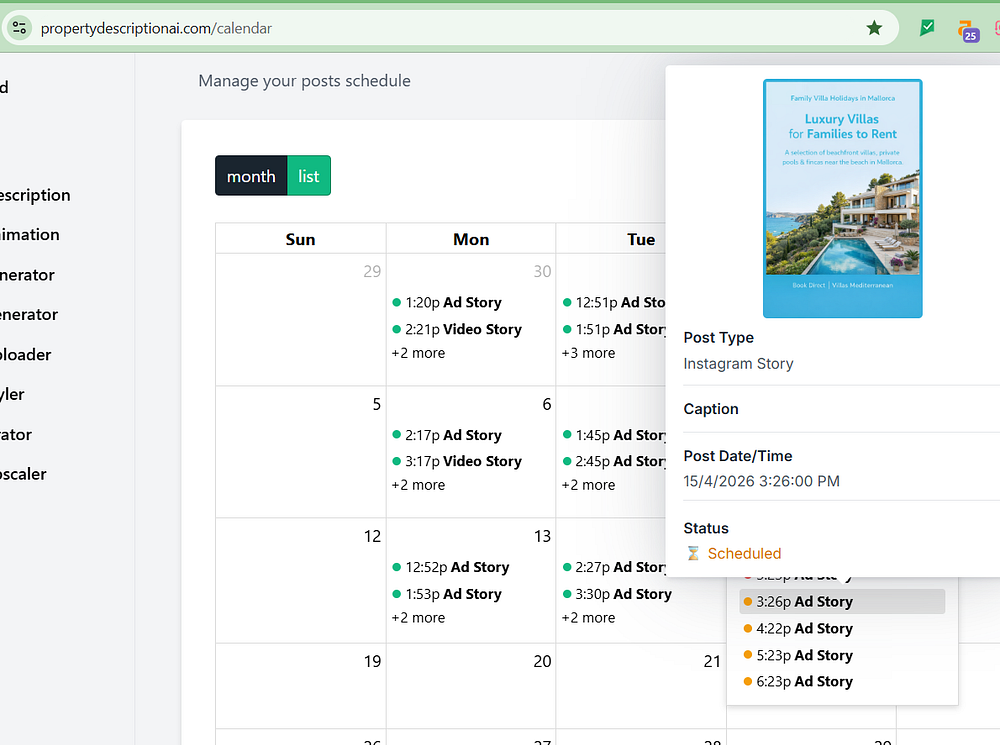Open the sidebar item ending in 'loader'
Viewport: 1000px width, 745px height.
click(x=26, y=355)
